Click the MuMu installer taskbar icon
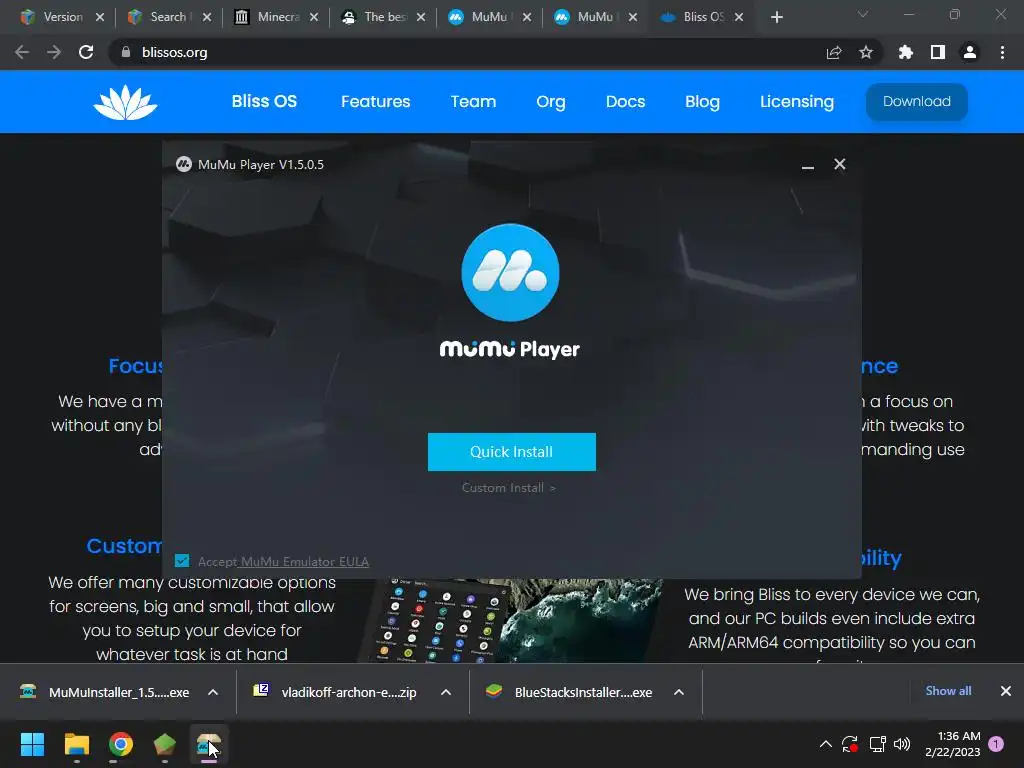Image resolution: width=1024 pixels, height=768 pixels. tap(209, 744)
